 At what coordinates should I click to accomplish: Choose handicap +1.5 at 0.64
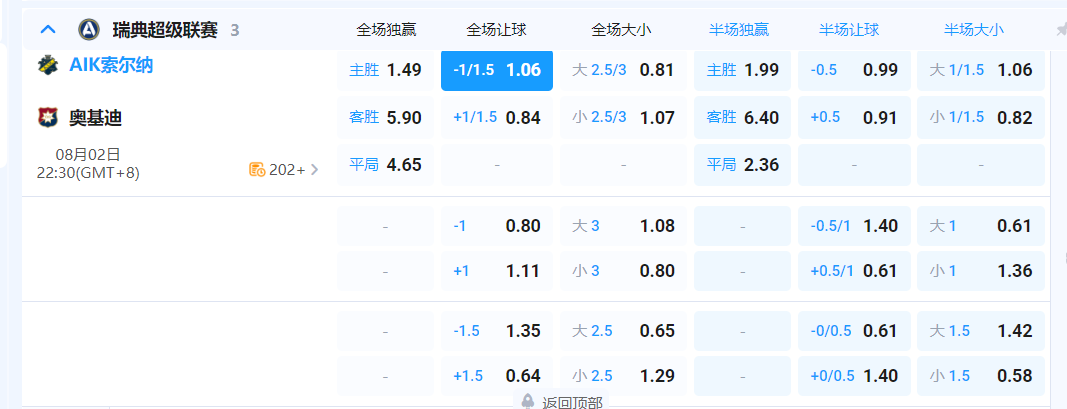497,376
